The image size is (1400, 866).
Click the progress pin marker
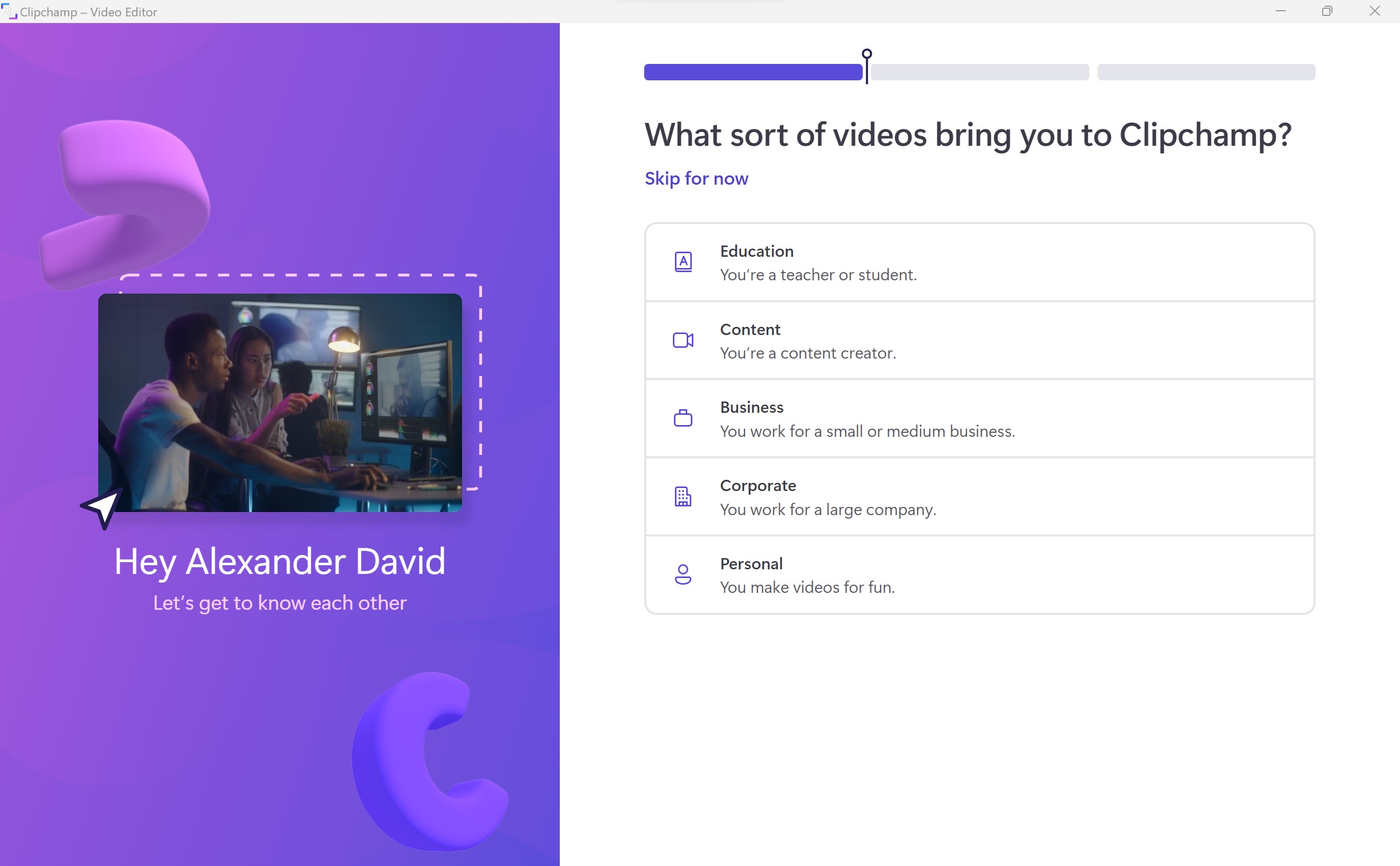[867, 66]
